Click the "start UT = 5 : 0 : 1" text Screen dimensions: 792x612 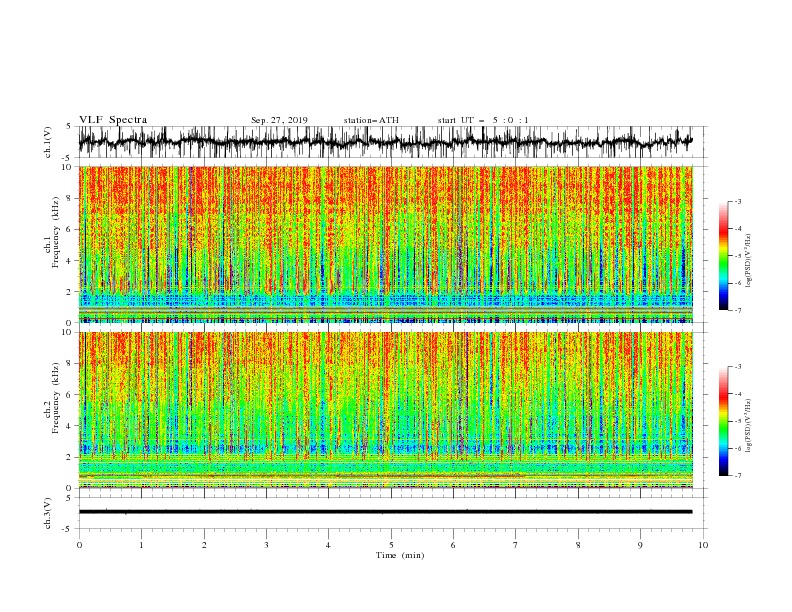tap(483, 120)
